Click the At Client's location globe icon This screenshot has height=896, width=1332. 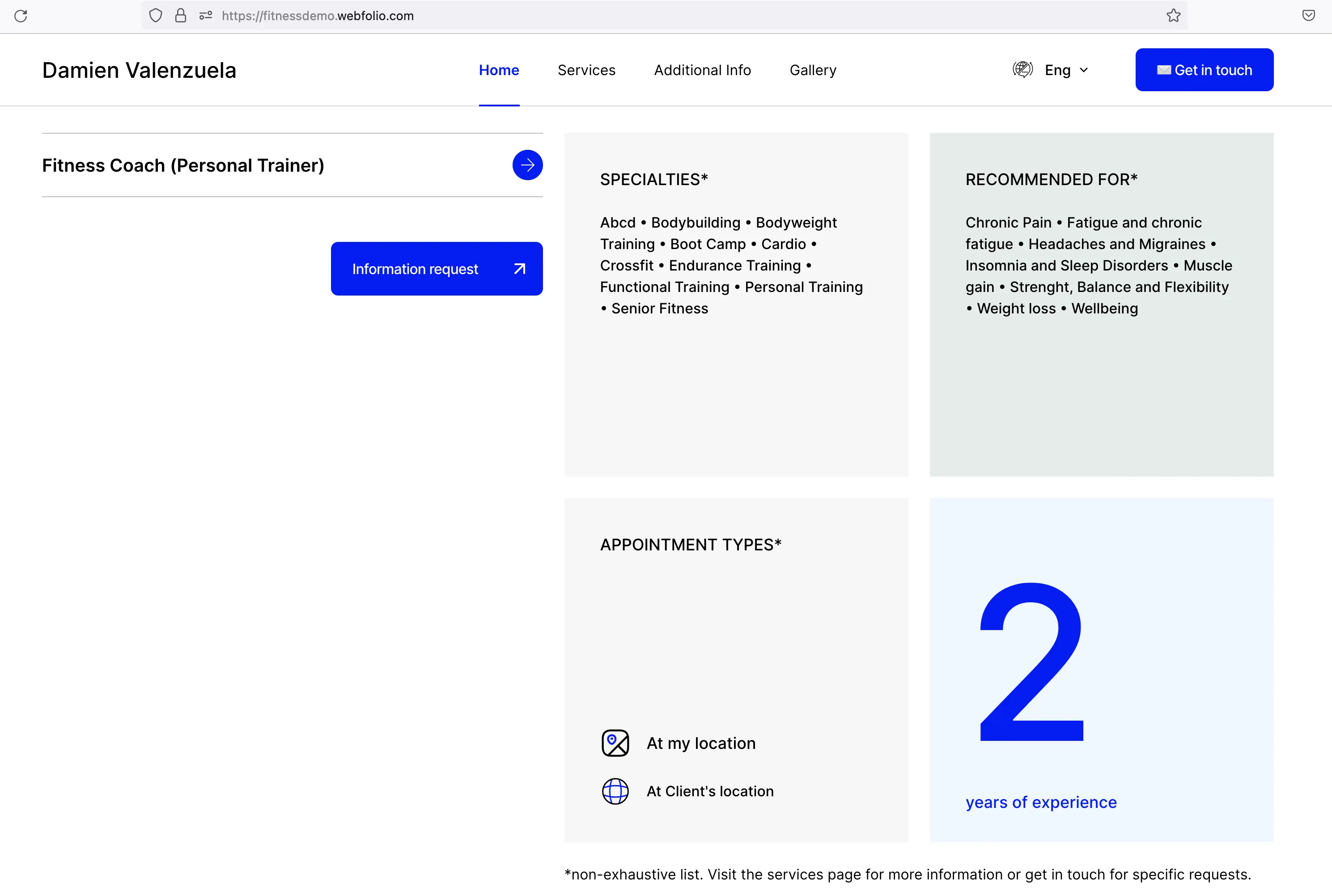(x=615, y=791)
